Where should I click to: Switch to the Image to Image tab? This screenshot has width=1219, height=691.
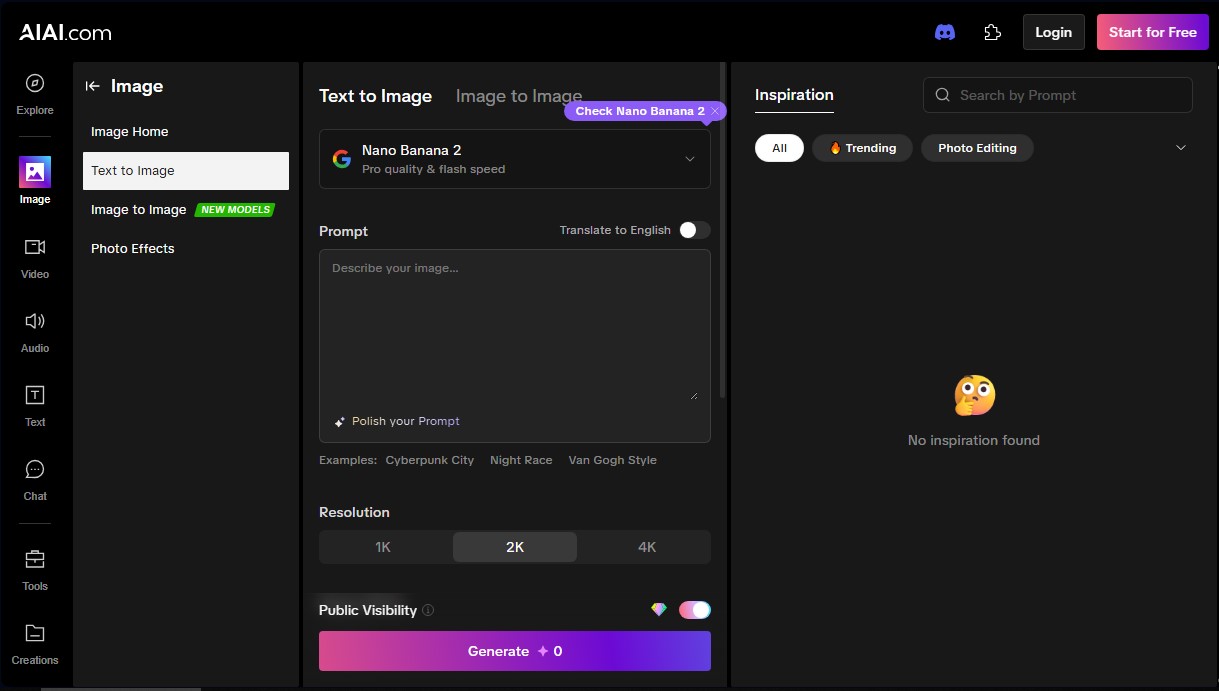pos(518,96)
